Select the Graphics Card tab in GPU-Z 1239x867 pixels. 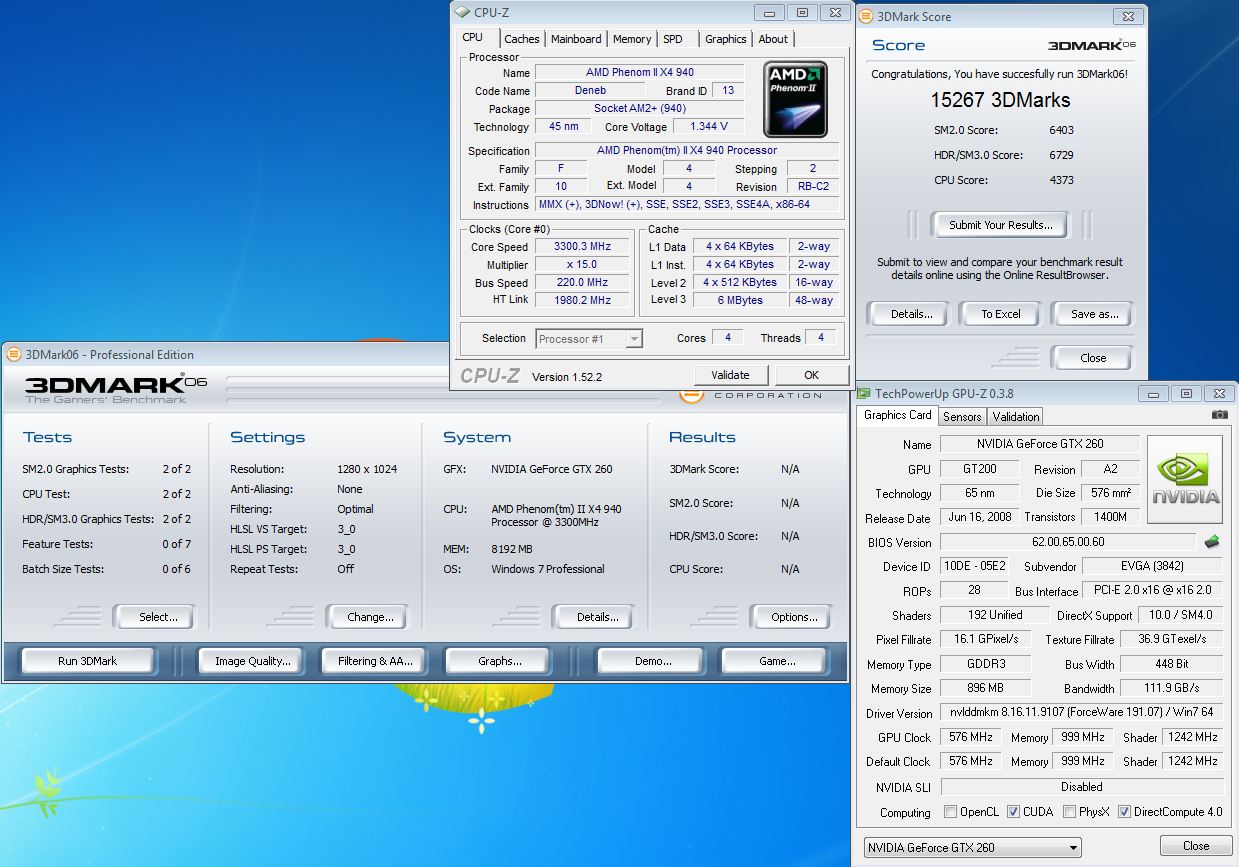897,415
